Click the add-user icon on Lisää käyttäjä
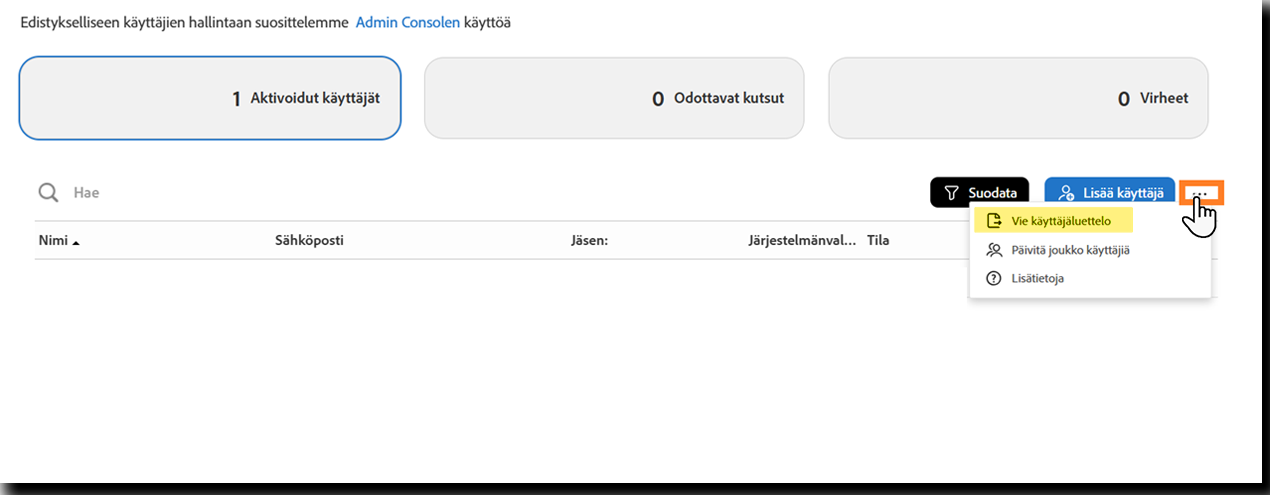 click(x=1066, y=193)
